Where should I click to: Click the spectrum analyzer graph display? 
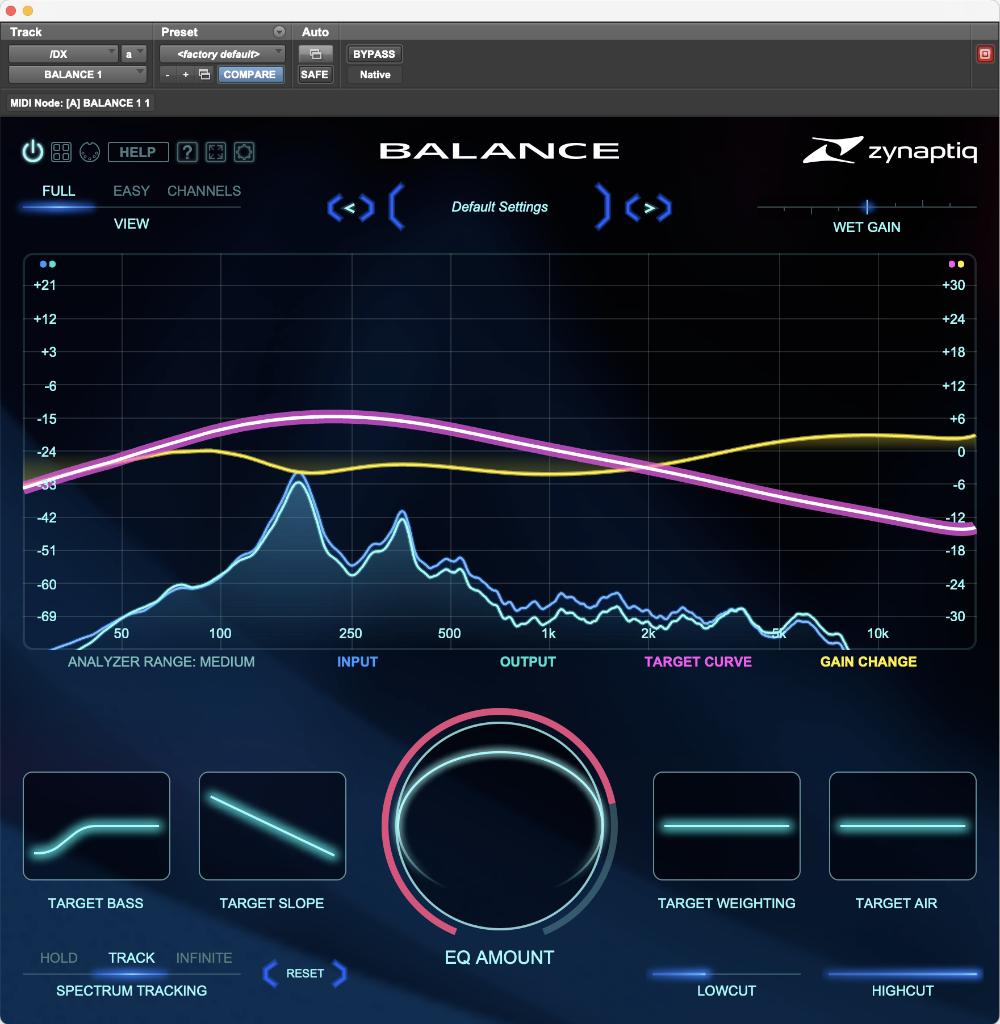(x=500, y=451)
